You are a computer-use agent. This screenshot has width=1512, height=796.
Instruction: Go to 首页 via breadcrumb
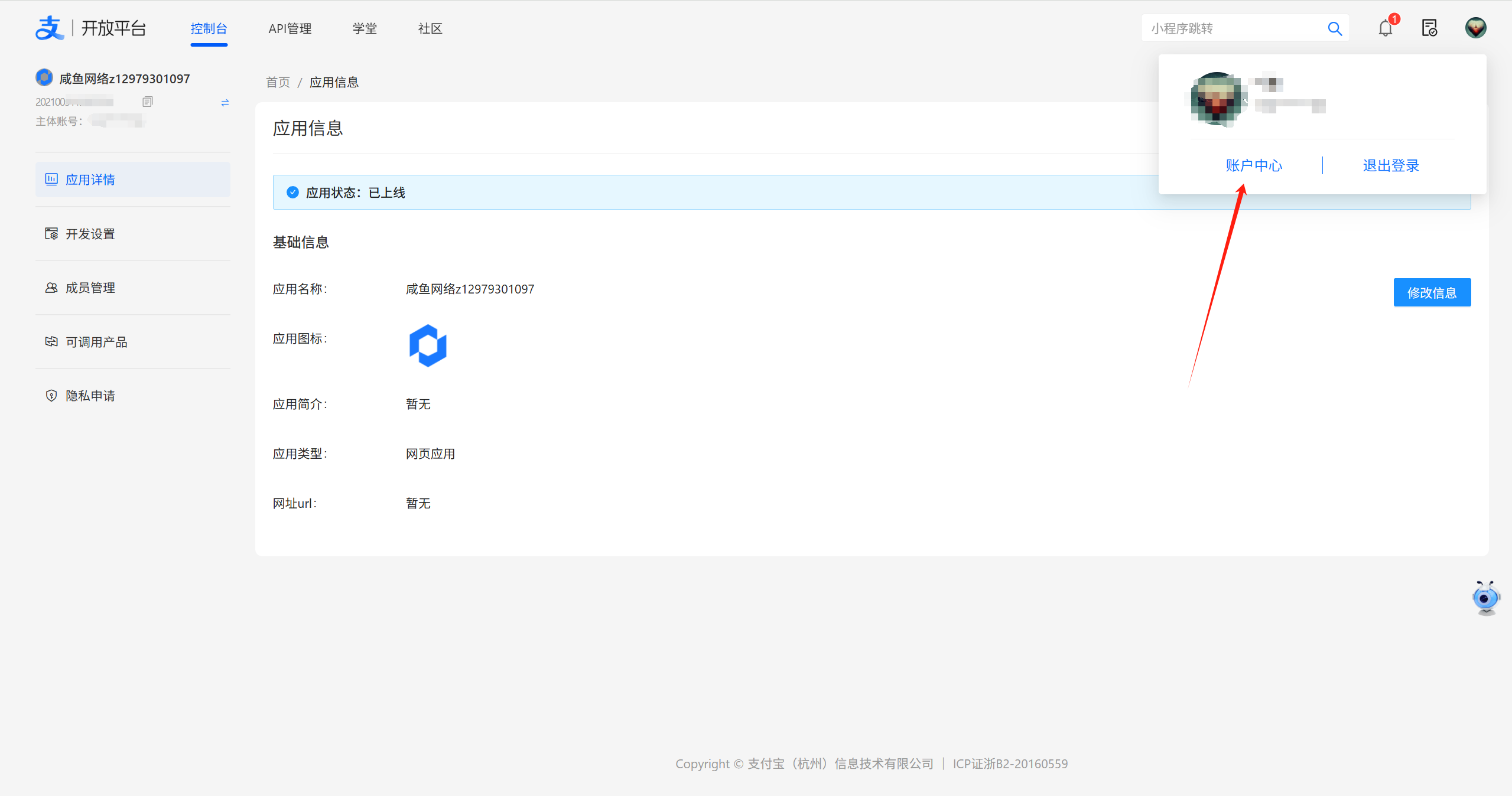278,82
